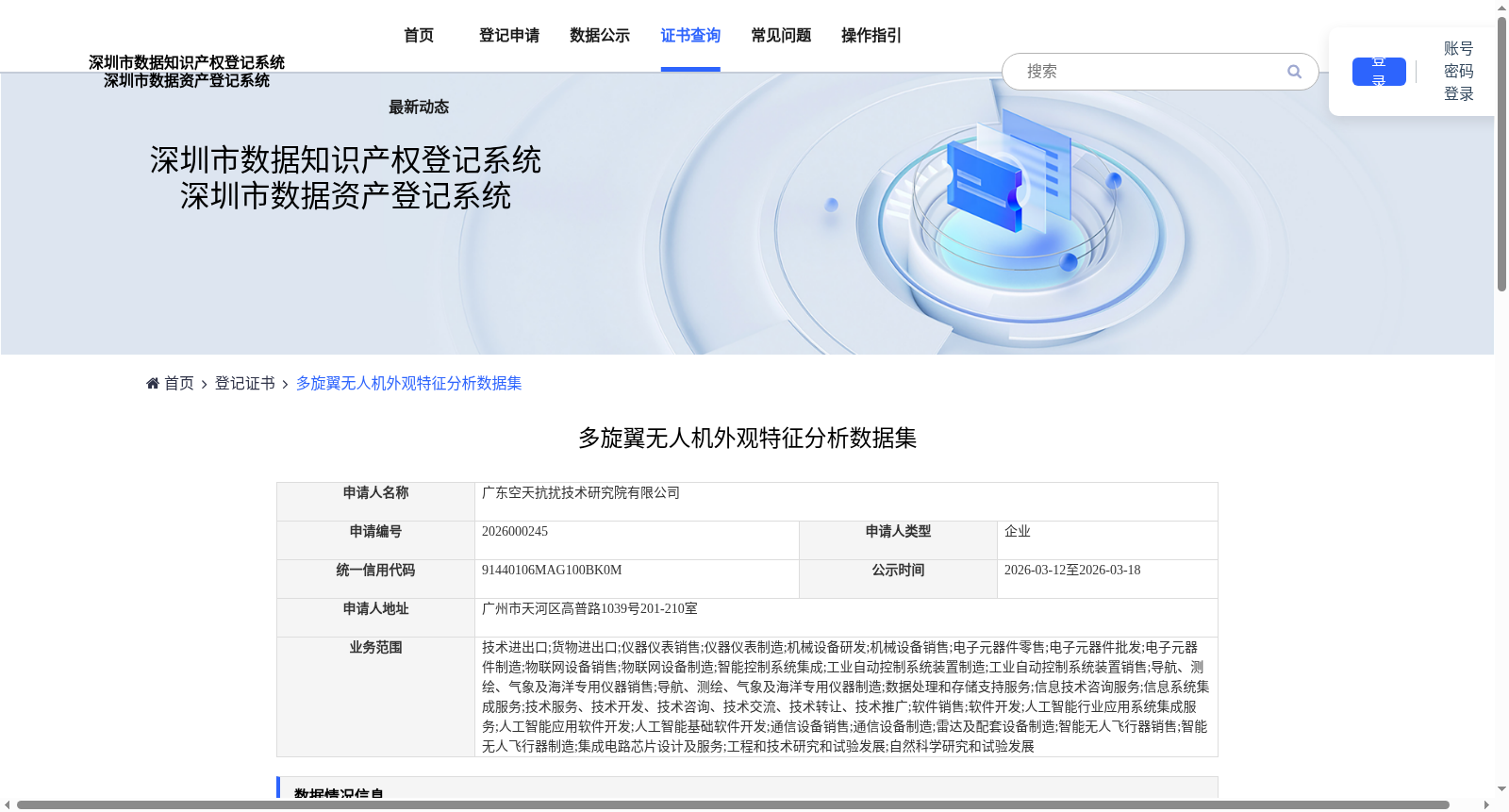1509x812 pixels.
Task: Click address 广州市天河区高普路1039号201-210室
Action: click(589, 609)
